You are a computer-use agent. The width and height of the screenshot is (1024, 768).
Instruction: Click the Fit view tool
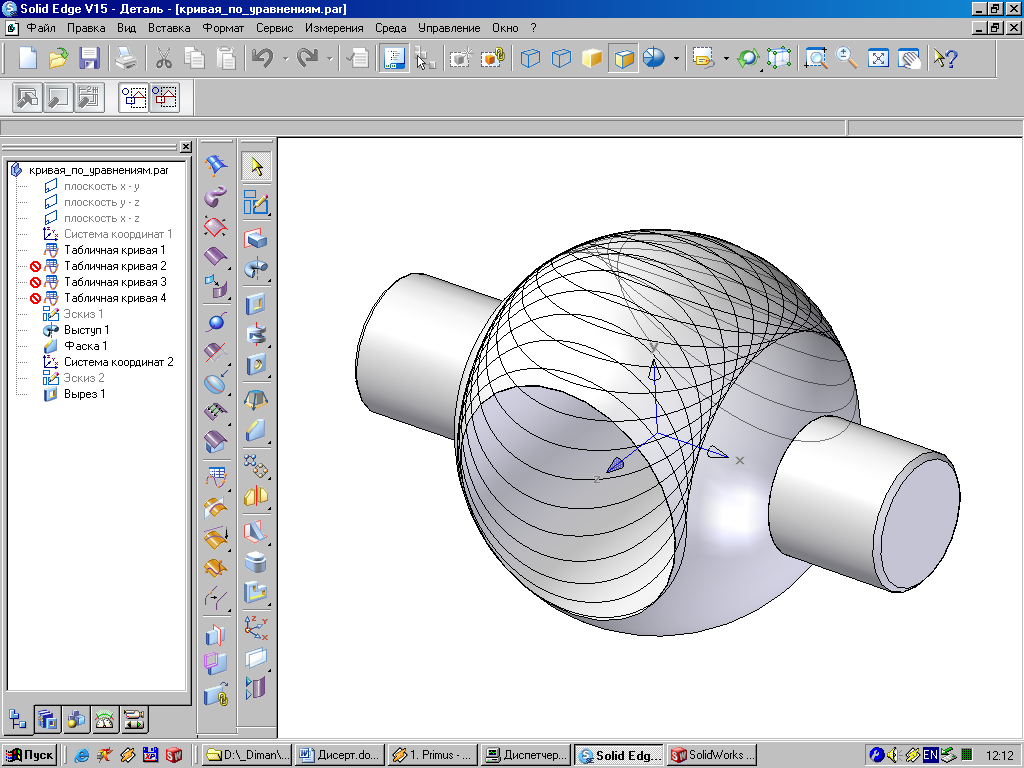(878, 58)
